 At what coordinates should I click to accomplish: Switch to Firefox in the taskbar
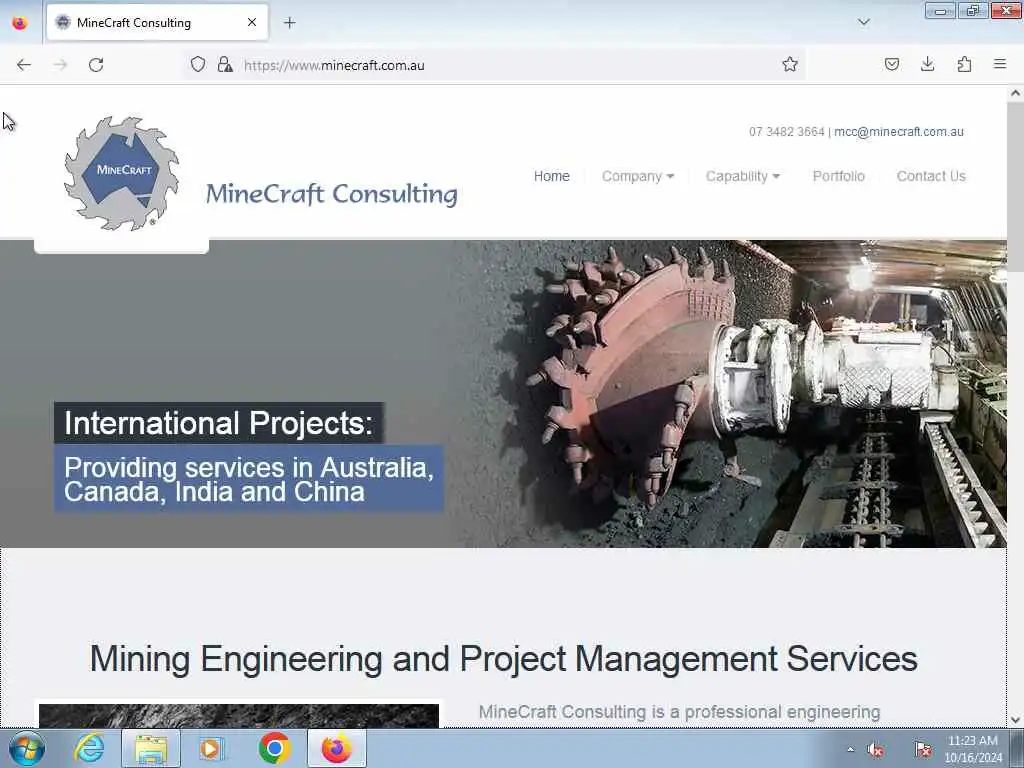337,748
